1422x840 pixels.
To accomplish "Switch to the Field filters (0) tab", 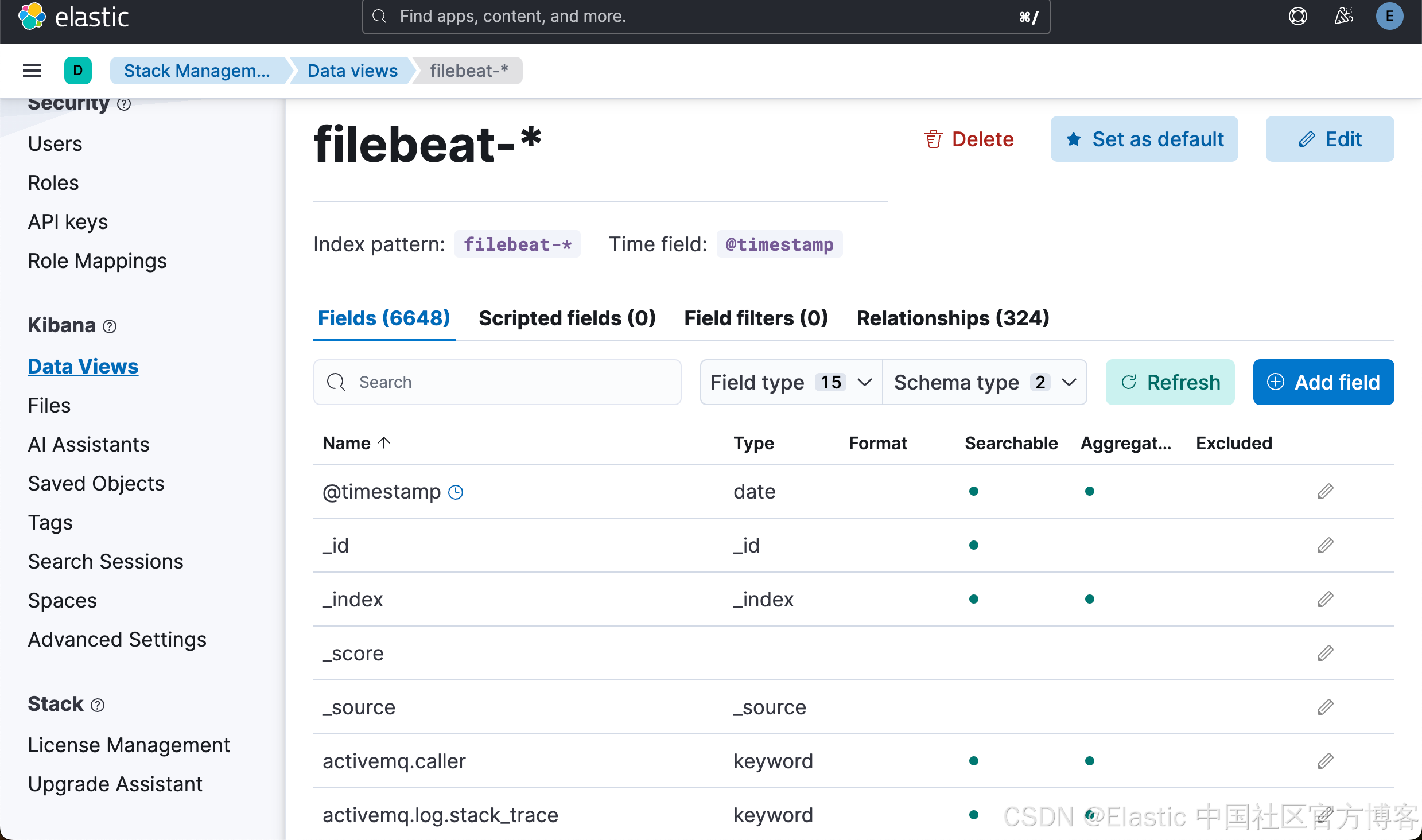I will (x=756, y=318).
